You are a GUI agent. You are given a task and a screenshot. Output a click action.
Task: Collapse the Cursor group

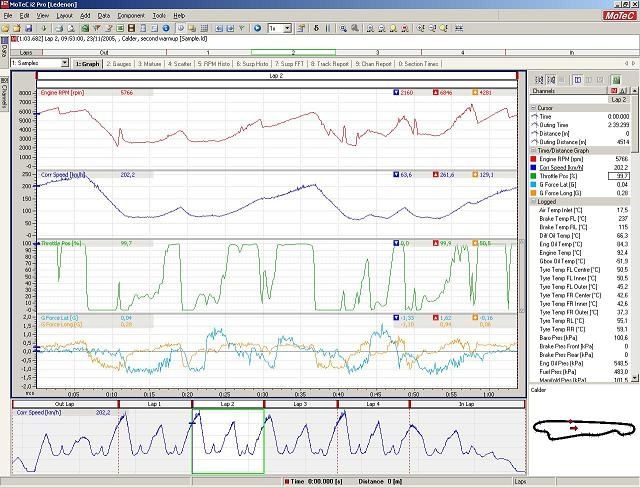point(533,108)
